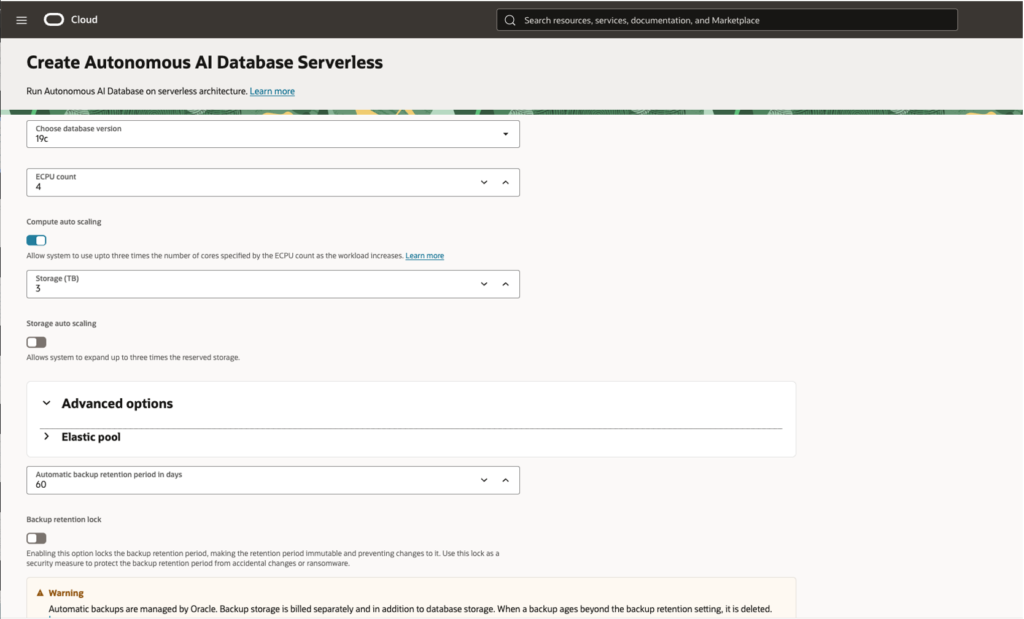1024x619 pixels.
Task: Increase automatic backup retention period days
Action: 505,480
